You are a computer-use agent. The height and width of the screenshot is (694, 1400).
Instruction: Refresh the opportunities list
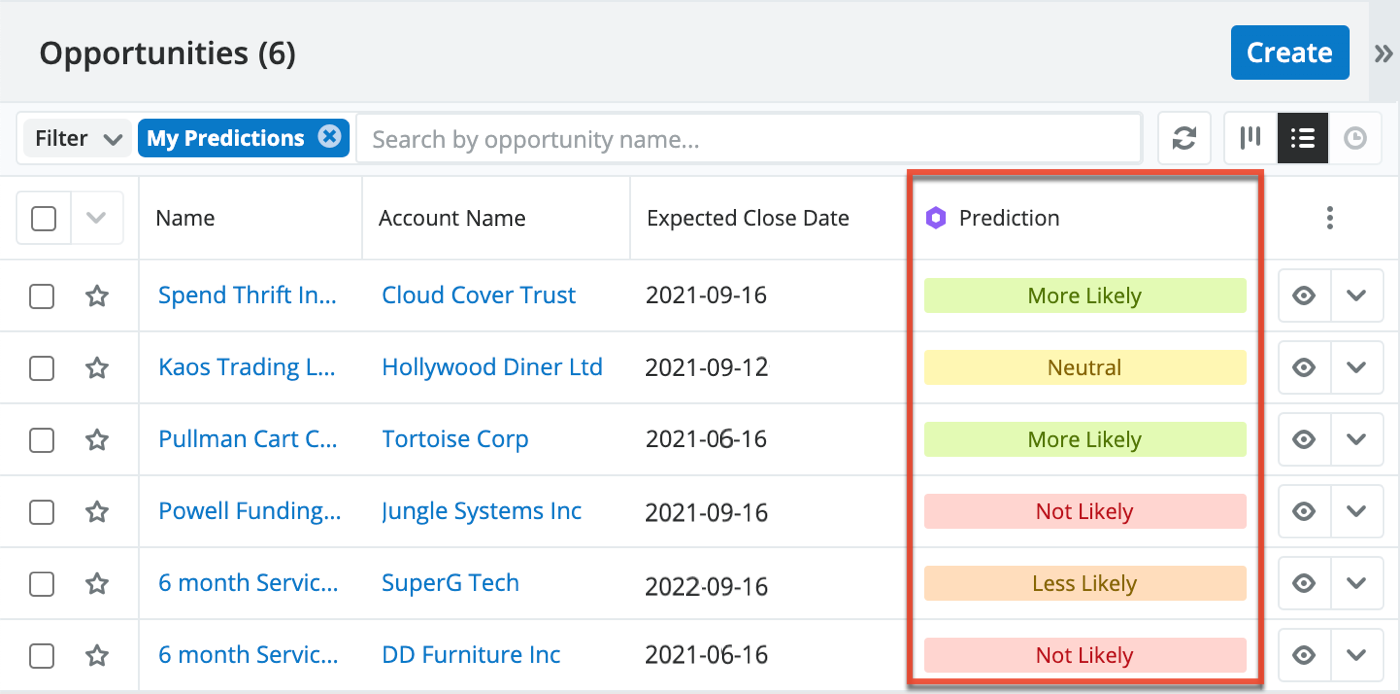(x=1184, y=138)
